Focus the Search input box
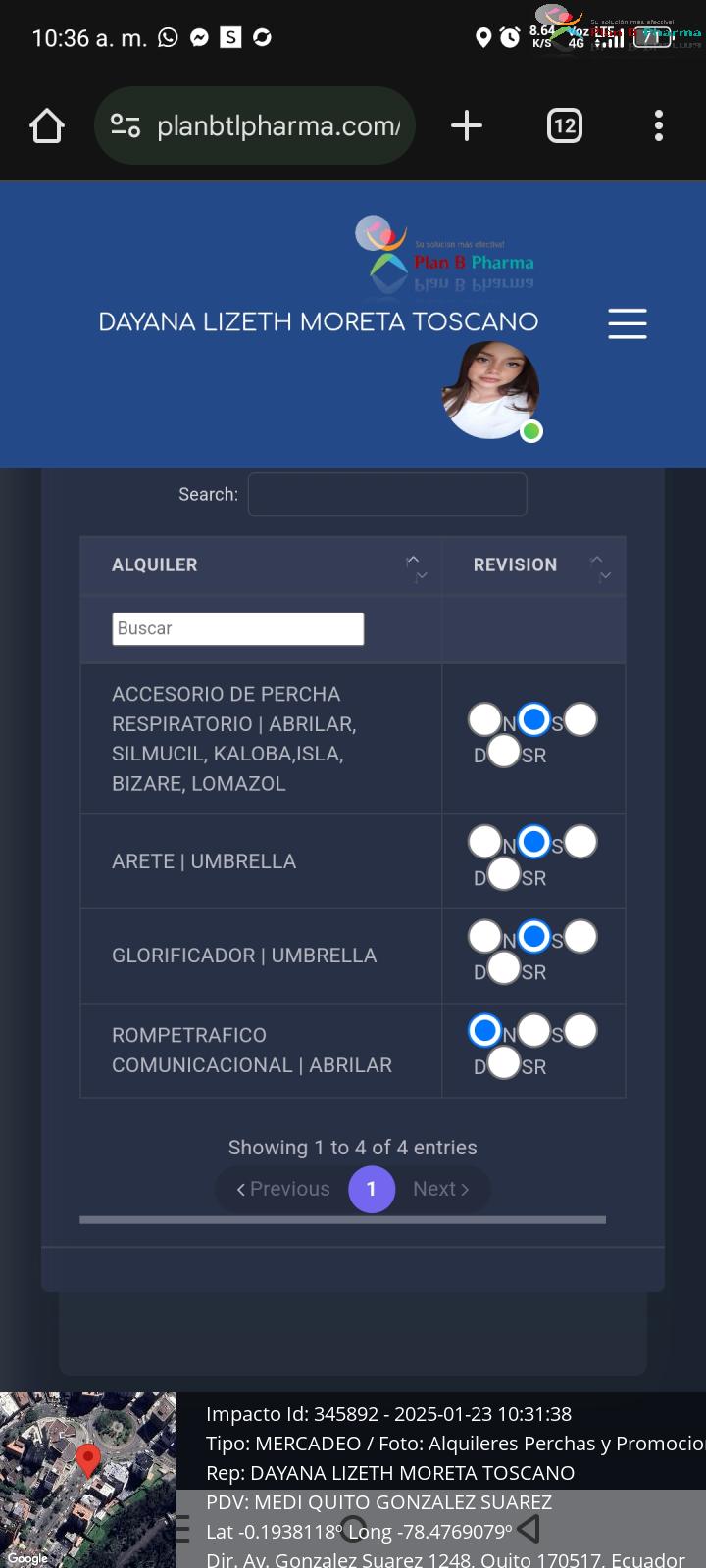Viewport: 706px width, 1568px height. coord(387,494)
